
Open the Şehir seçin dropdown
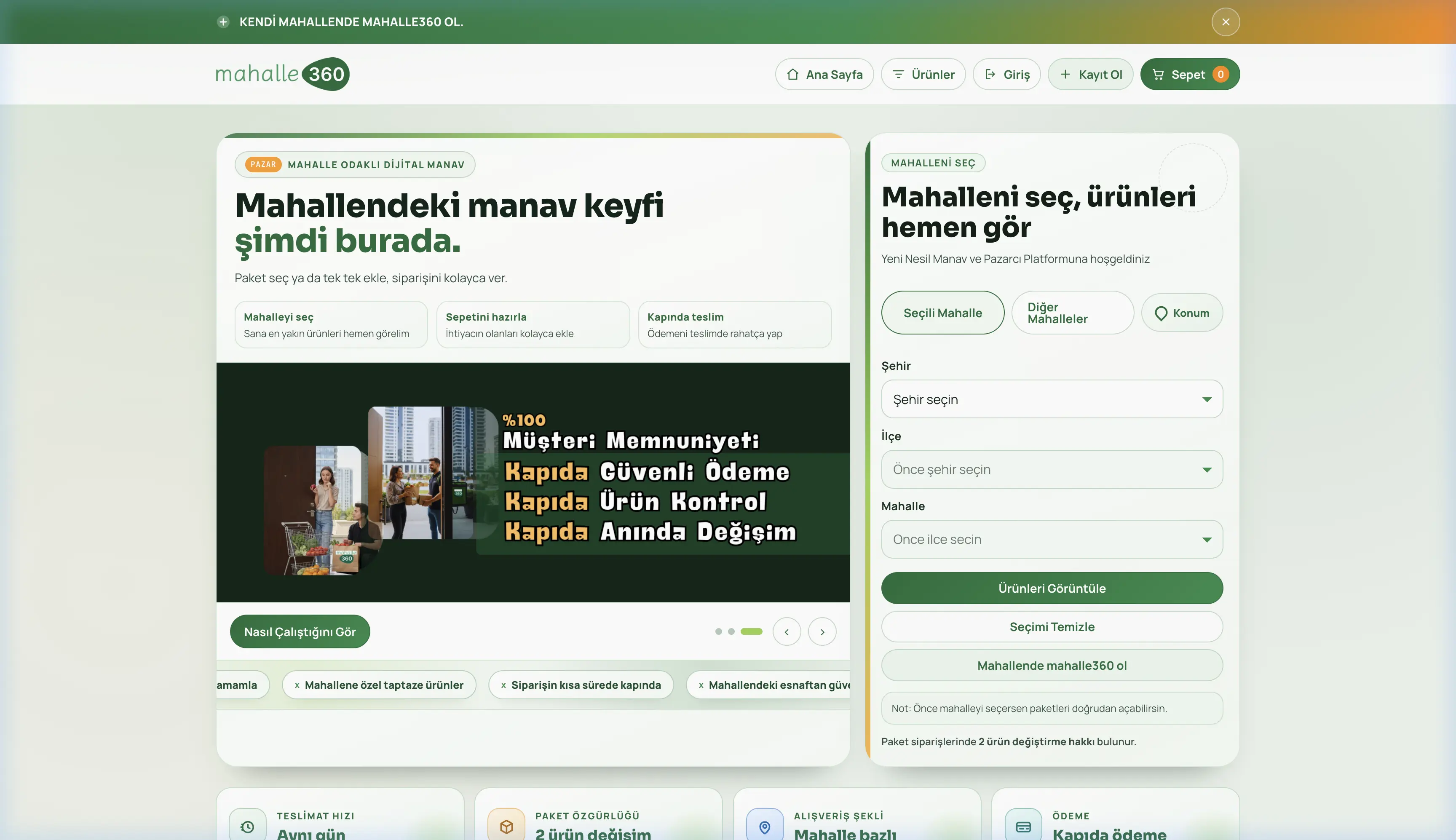[1052, 399]
